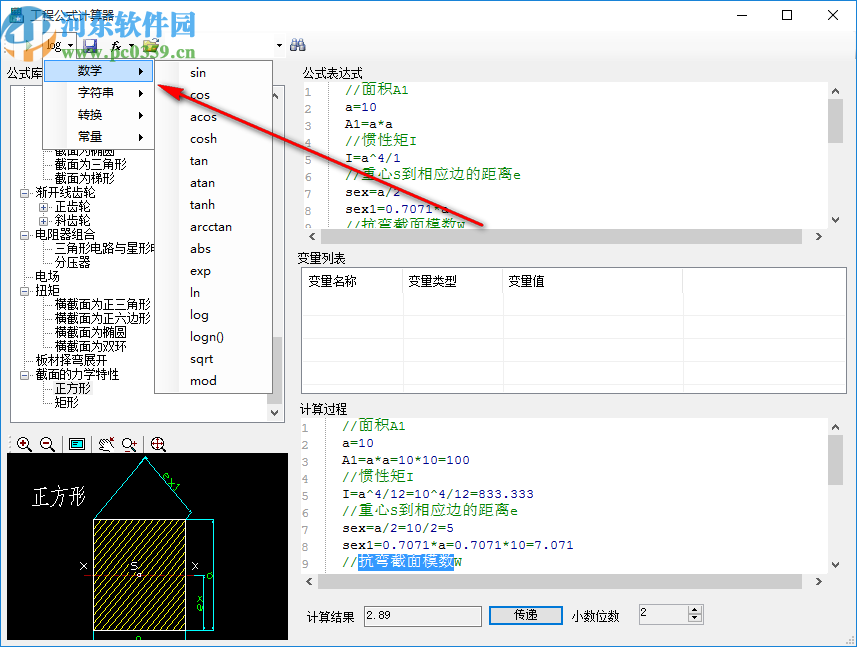Collapse the 电阻器组合 tree node
857x647 pixels.
pos(24,235)
